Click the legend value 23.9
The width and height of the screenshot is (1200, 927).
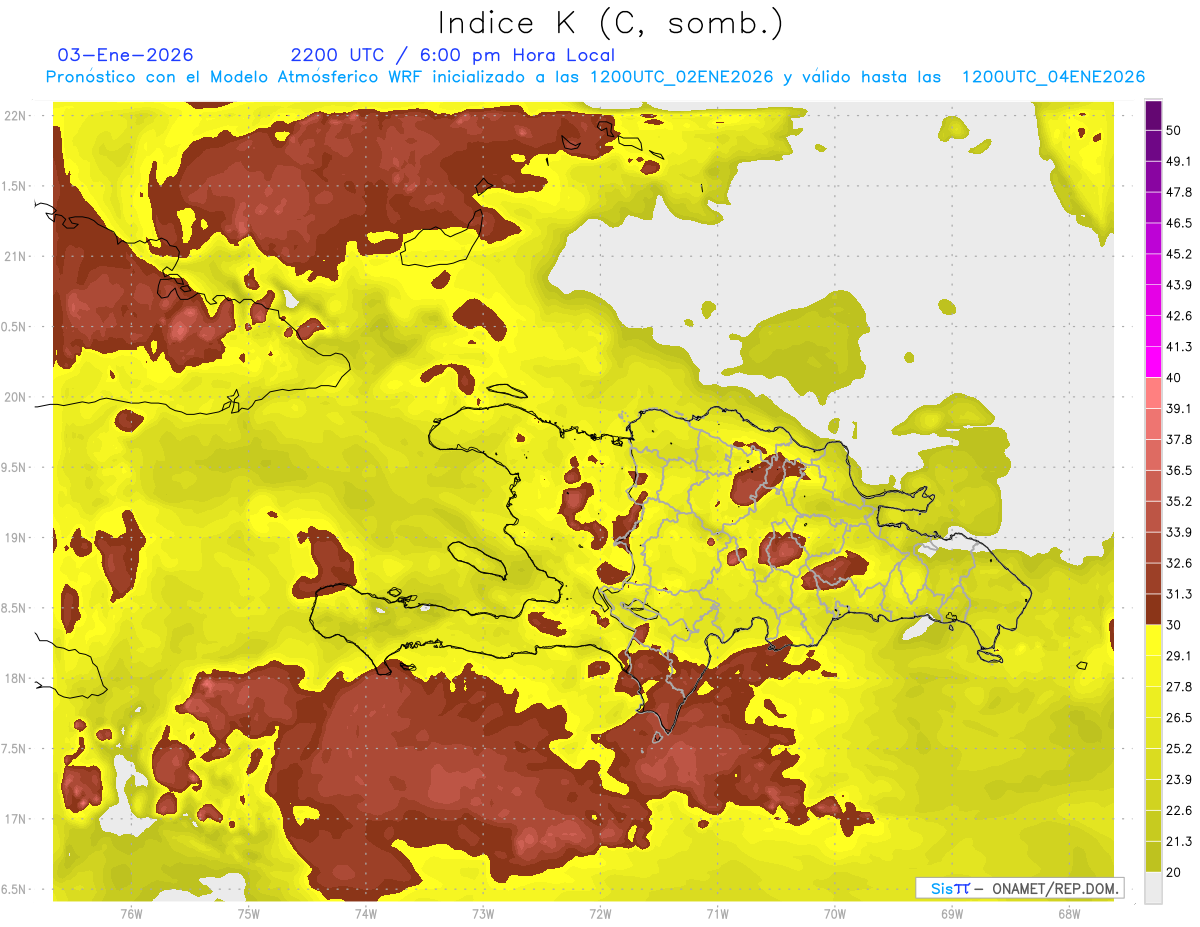tap(1179, 779)
